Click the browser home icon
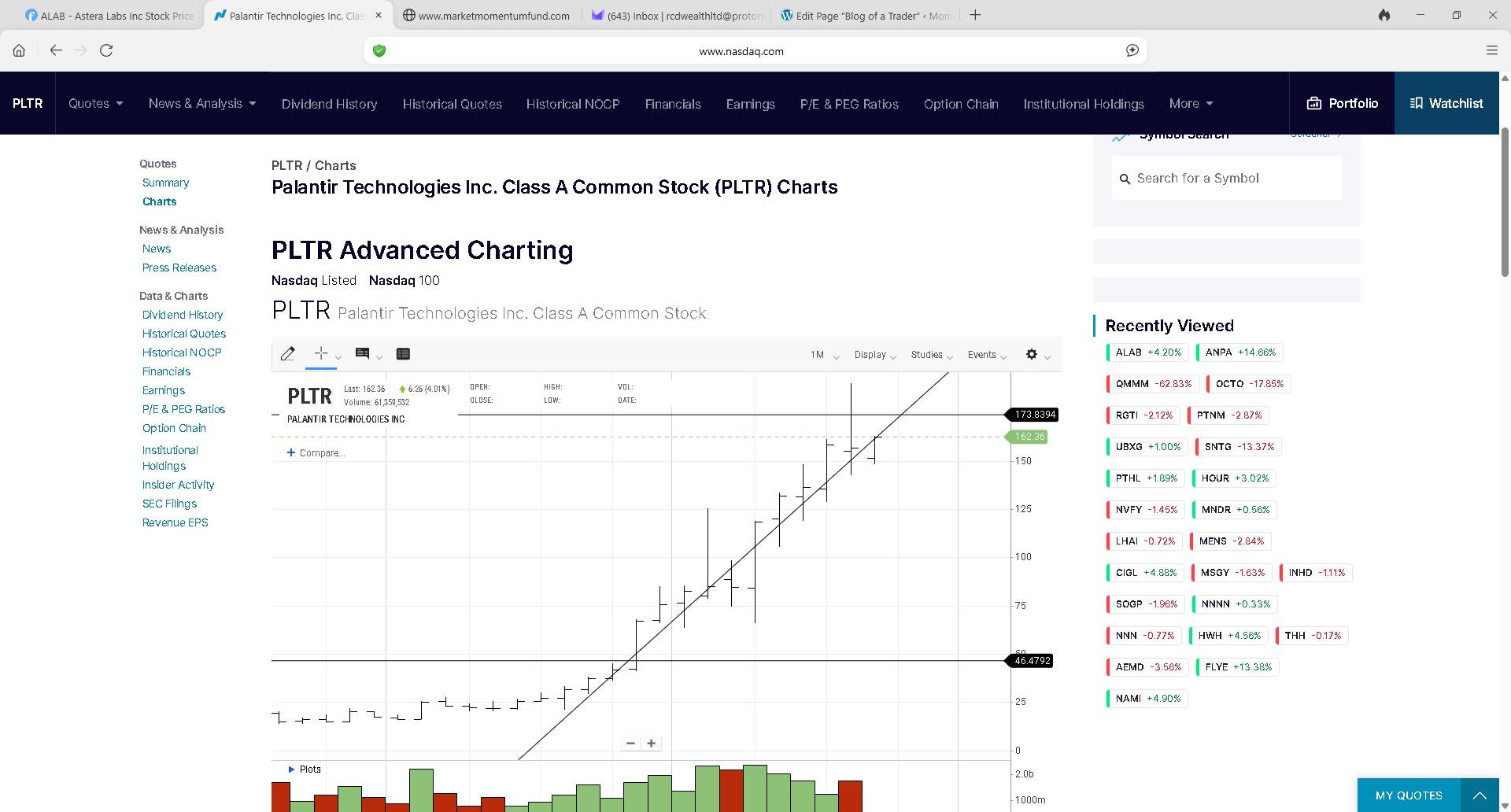 [x=19, y=50]
